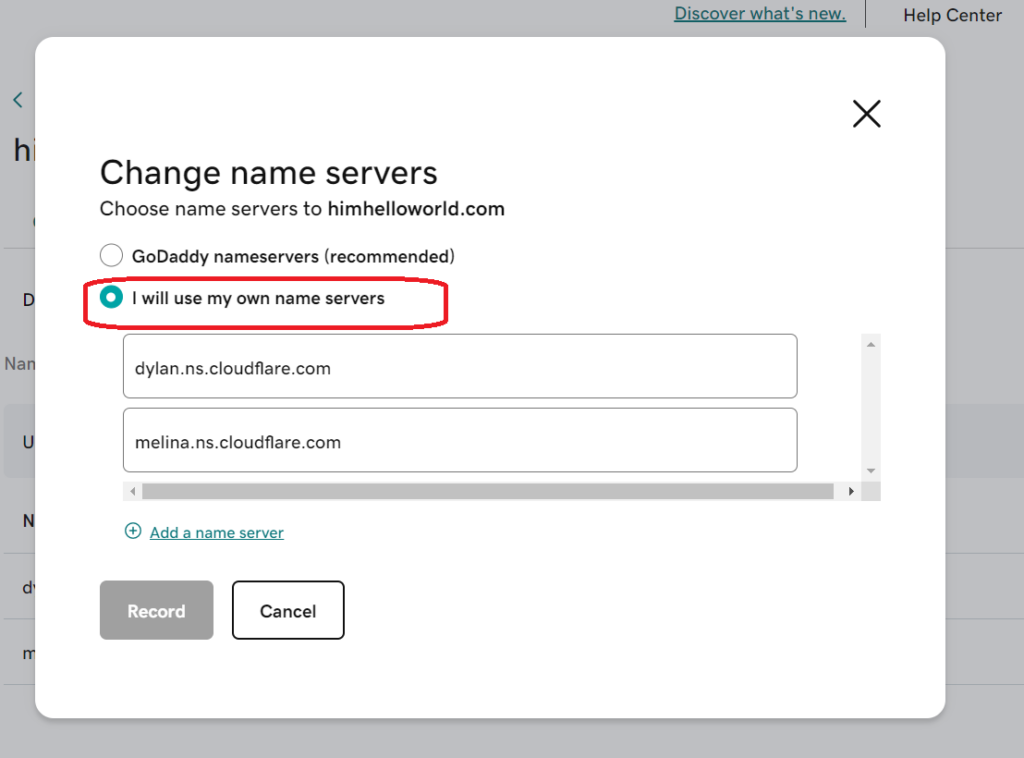Screen dimensions: 1024x758
Task: Click the Cancel button
Action: coord(288,610)
